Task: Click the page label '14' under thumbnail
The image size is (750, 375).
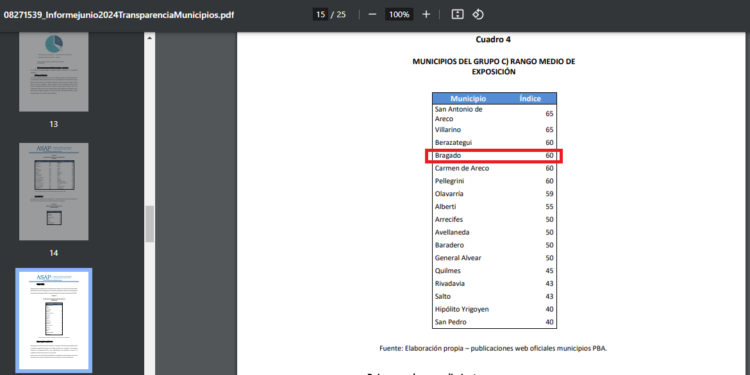Action: pyautogui.click(x=54, y=253)
